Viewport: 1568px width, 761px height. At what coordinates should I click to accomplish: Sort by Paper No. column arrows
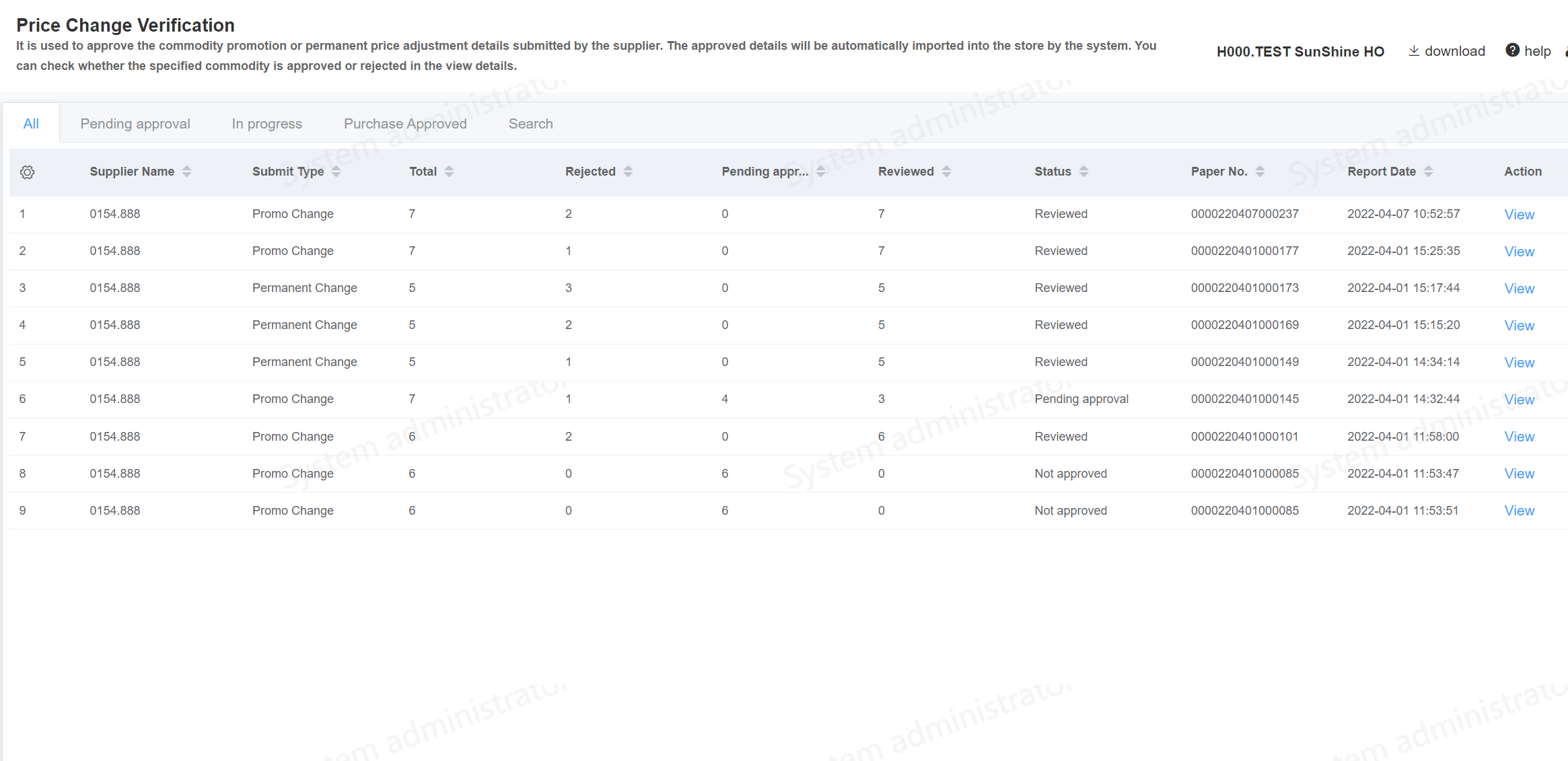tap(1260, 172)
